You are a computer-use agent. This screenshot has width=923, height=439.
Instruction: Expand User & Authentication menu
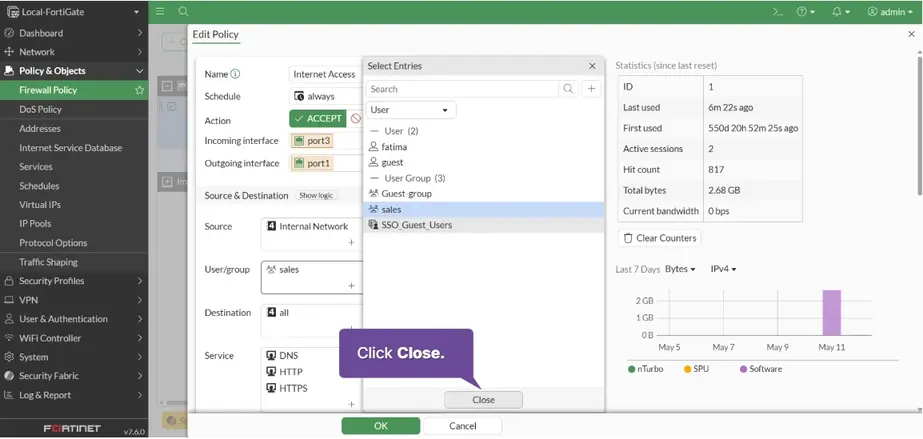(74, 319)
